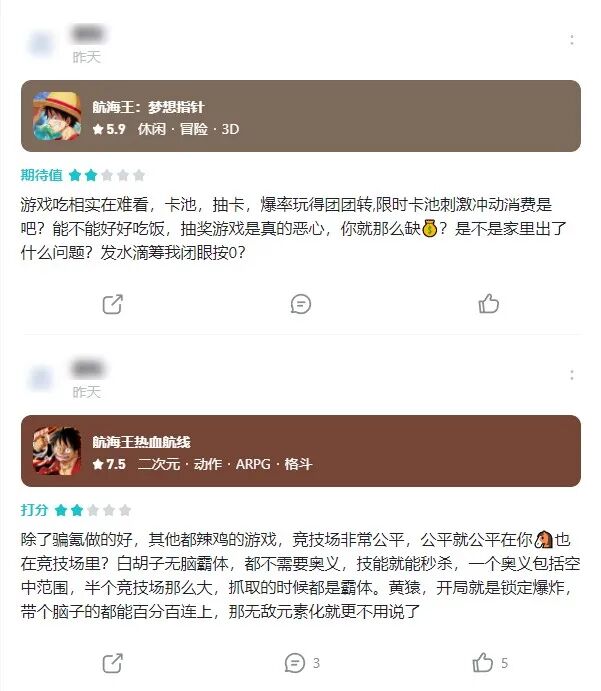Open the 航海王：梦想指针 game card
This screenshot has width=601, height=691.
pyautogui.click(x=301, y=116)
